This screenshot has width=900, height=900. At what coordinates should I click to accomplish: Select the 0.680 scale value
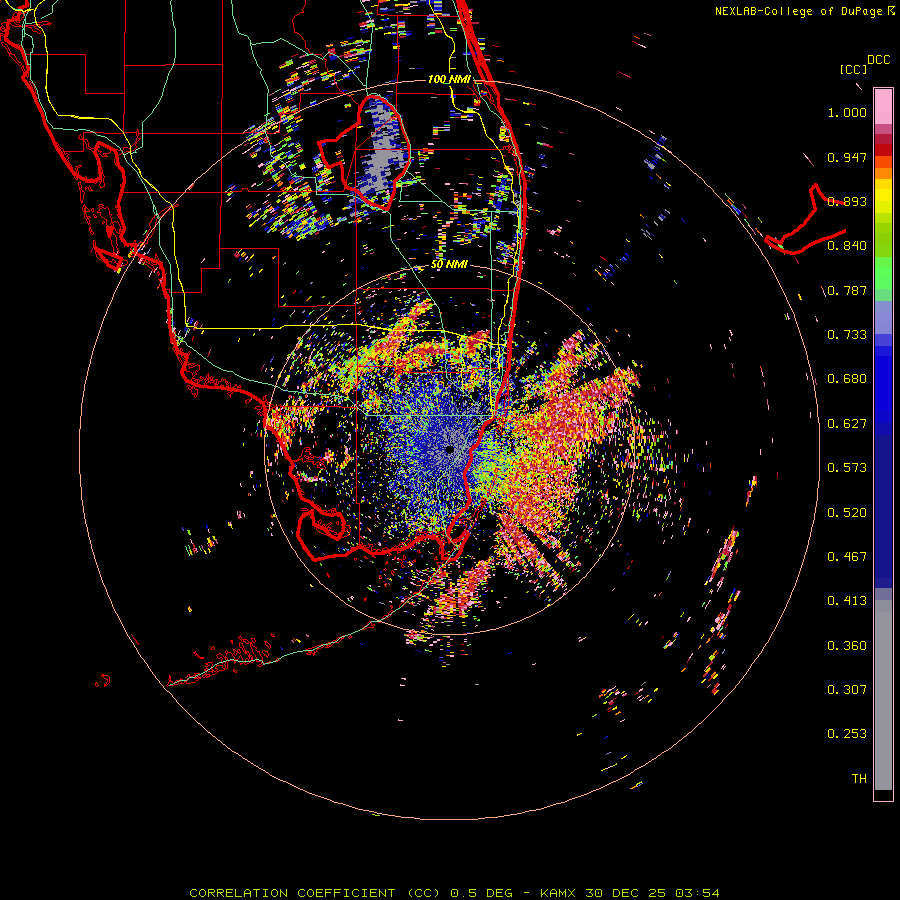click(847, 379)
